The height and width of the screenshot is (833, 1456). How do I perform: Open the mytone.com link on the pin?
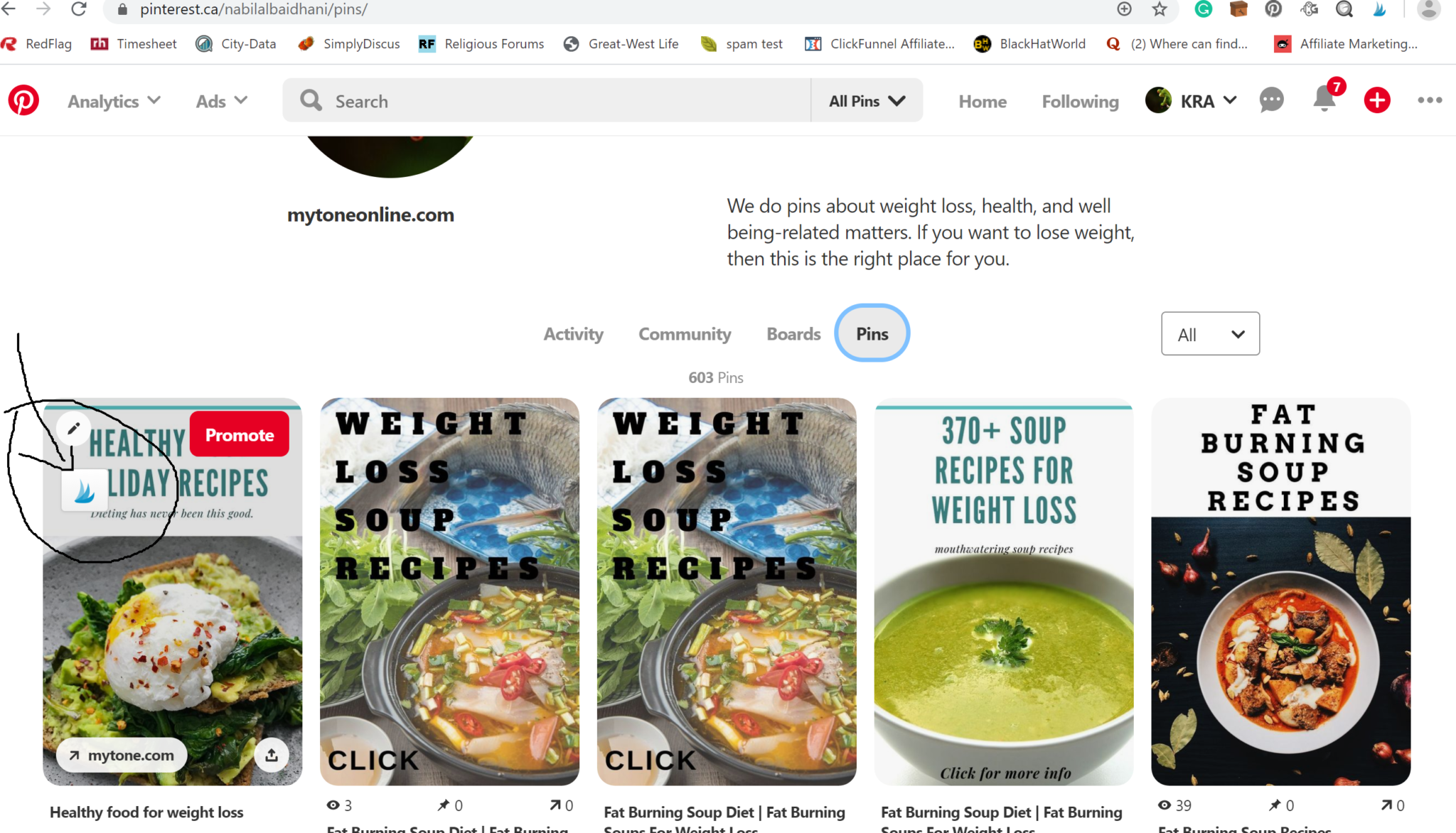tap(122, 756)
